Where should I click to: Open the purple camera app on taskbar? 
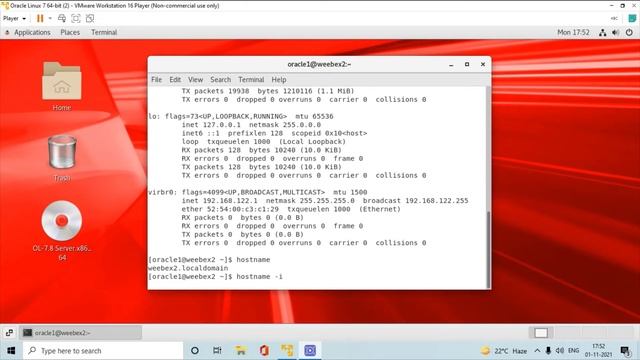pos(310,351)
